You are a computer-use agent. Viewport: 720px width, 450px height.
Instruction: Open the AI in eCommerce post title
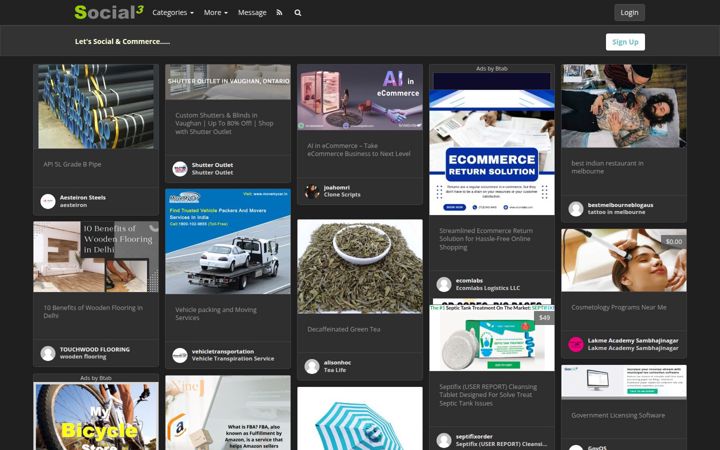(x=359, y=150)
